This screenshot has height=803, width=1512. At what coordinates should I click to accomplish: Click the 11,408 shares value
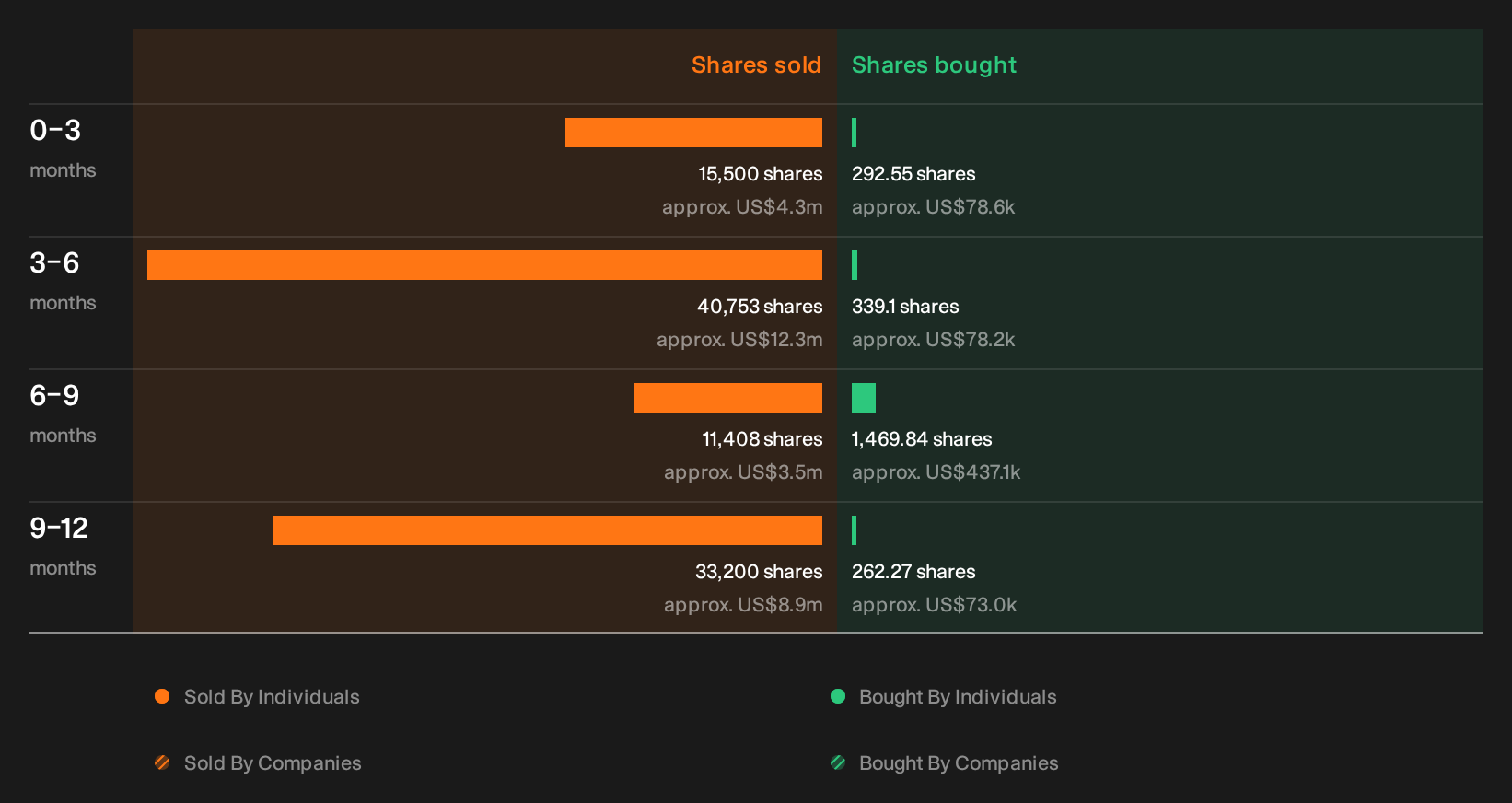click(762, 439)
